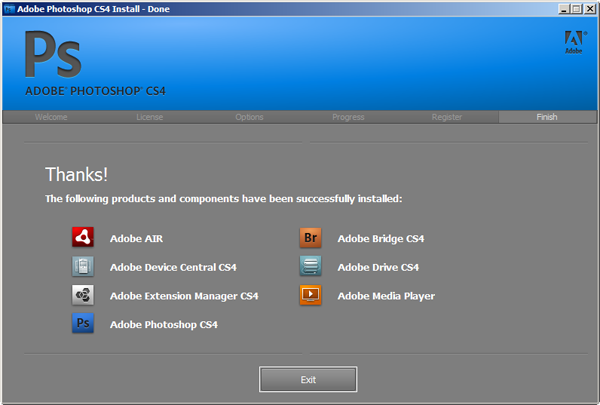Open the Register step tab
Viewport: 600px width, 405px height.
coord(447,117)
